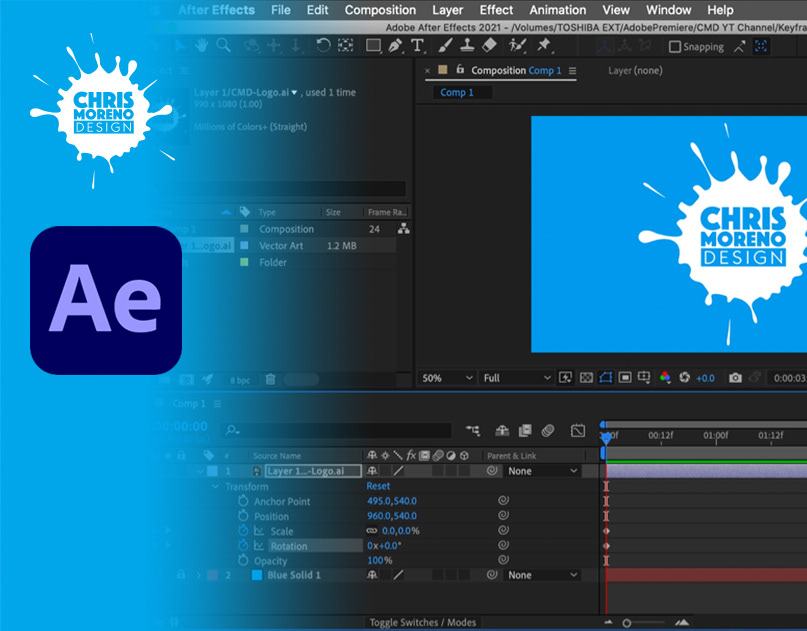Collapse the Transform property group
The width and height of the screenshot is (807, 631).
[x=216, y=486]
